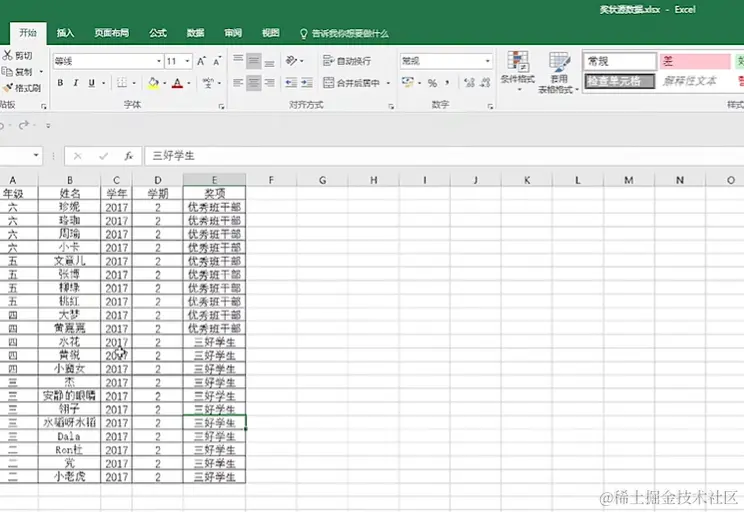Image resolution: width=744 pixels, height=512 pixels.
Task: Increase font size with the larger A icon
Action: coord(201,61)
